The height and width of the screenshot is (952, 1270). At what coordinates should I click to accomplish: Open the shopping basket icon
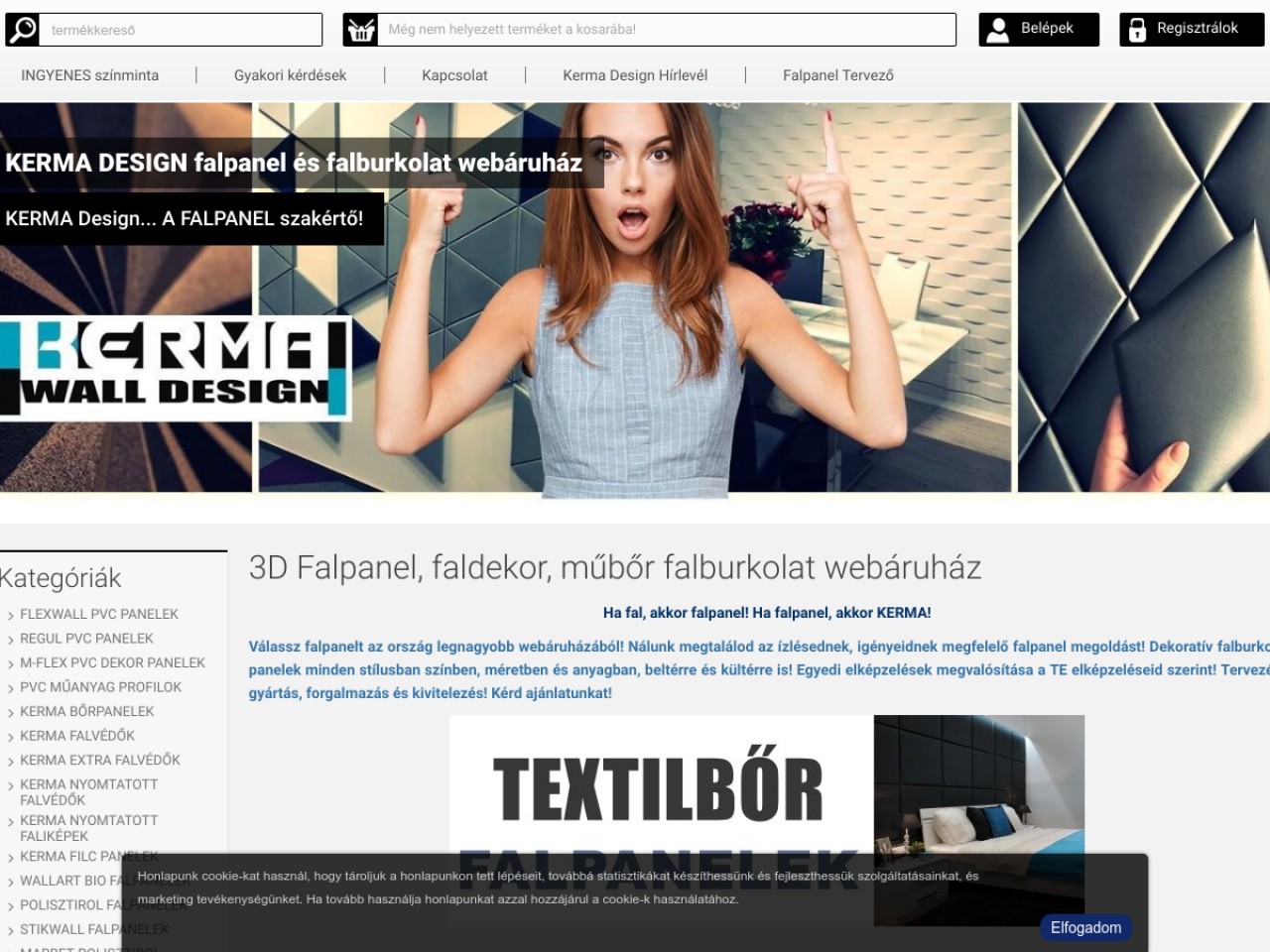point(360,30)
